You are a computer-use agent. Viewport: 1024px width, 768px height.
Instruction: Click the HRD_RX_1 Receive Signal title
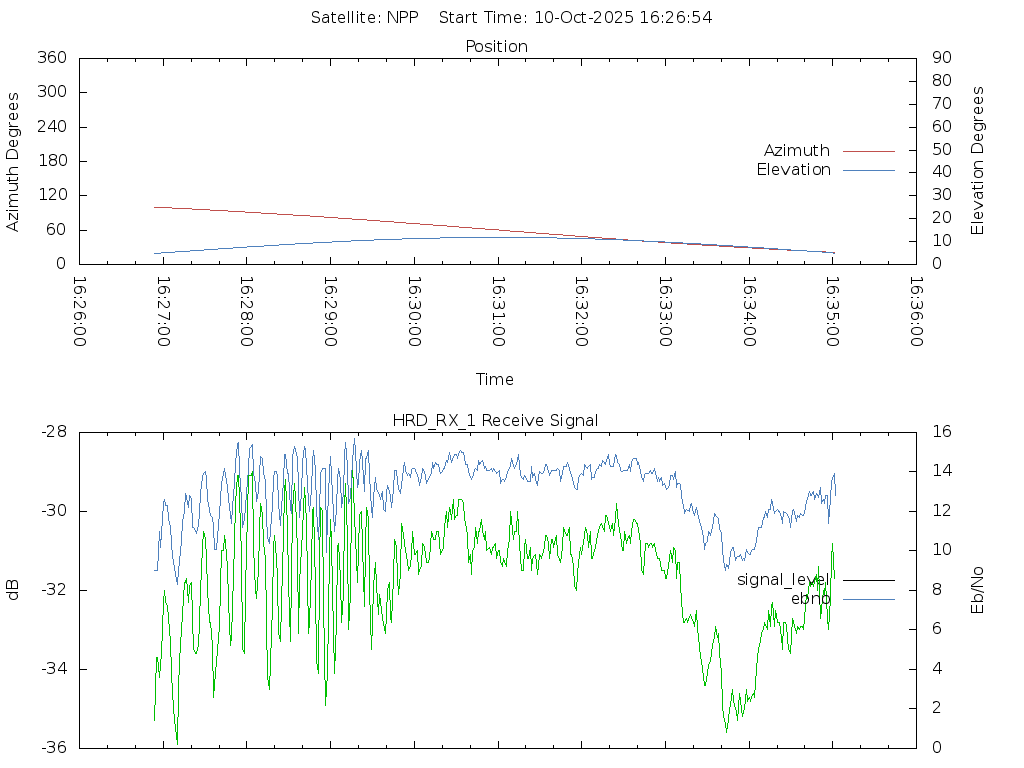[x=495, y=421]
